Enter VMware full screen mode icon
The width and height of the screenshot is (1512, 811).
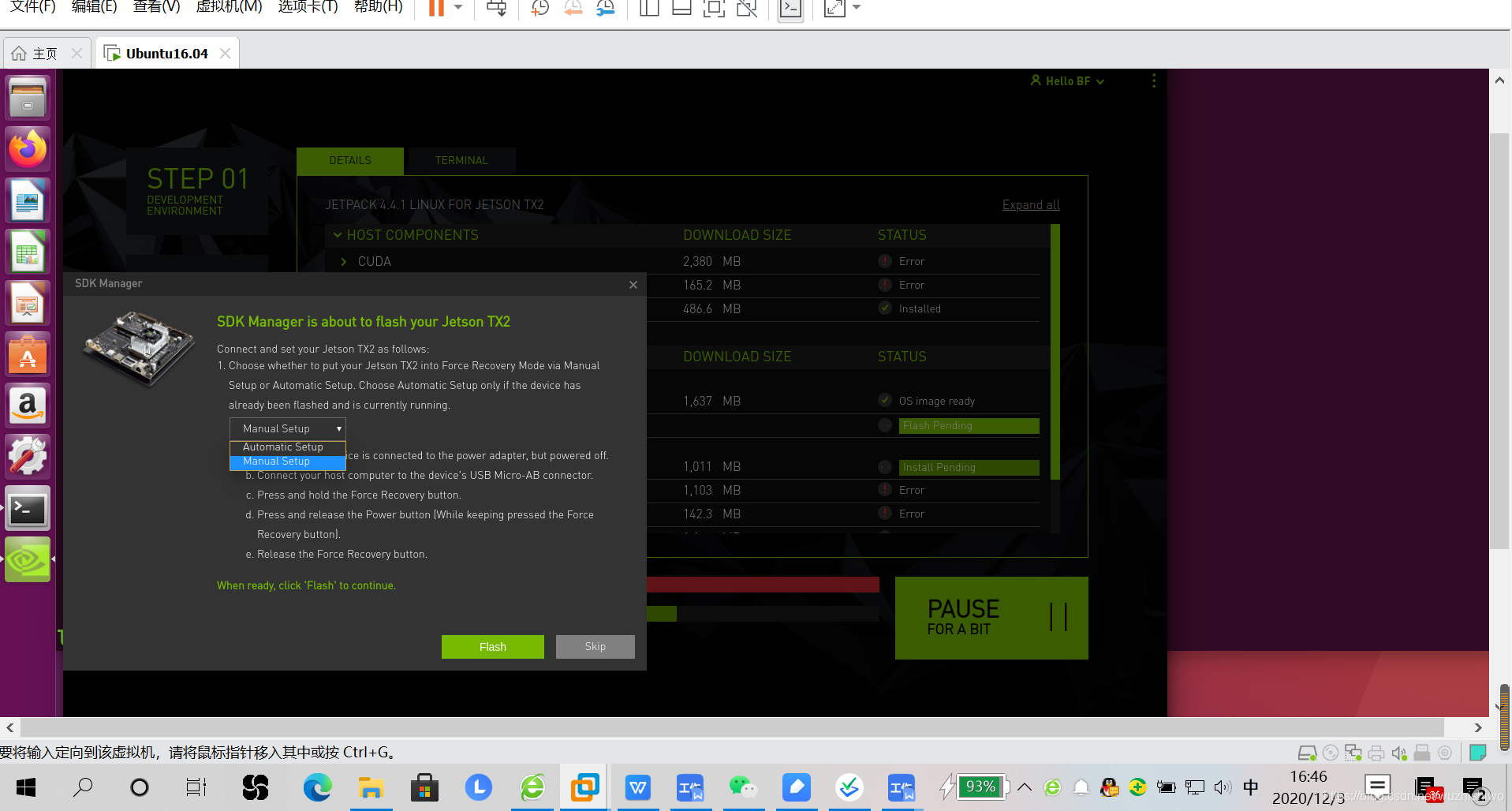(x=714, y=8)
